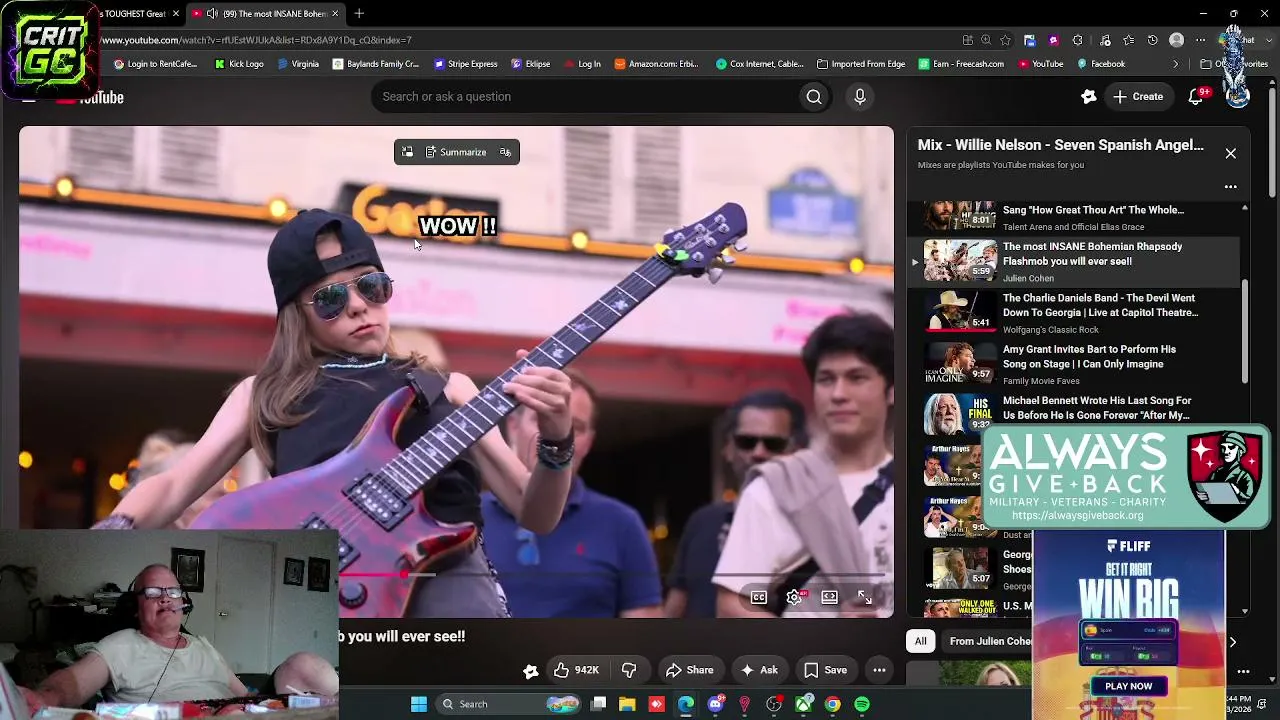1280x720 pixels.
Task: Click the Summarize button over the video
Action: [x=456, y=152]
